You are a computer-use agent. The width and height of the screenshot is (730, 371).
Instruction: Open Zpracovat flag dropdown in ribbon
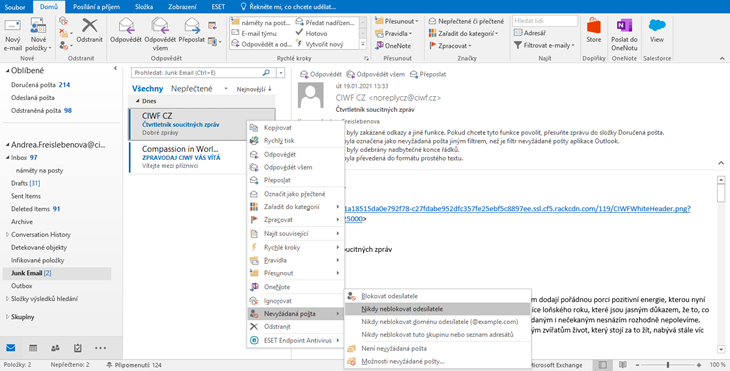tap(450, 46)
